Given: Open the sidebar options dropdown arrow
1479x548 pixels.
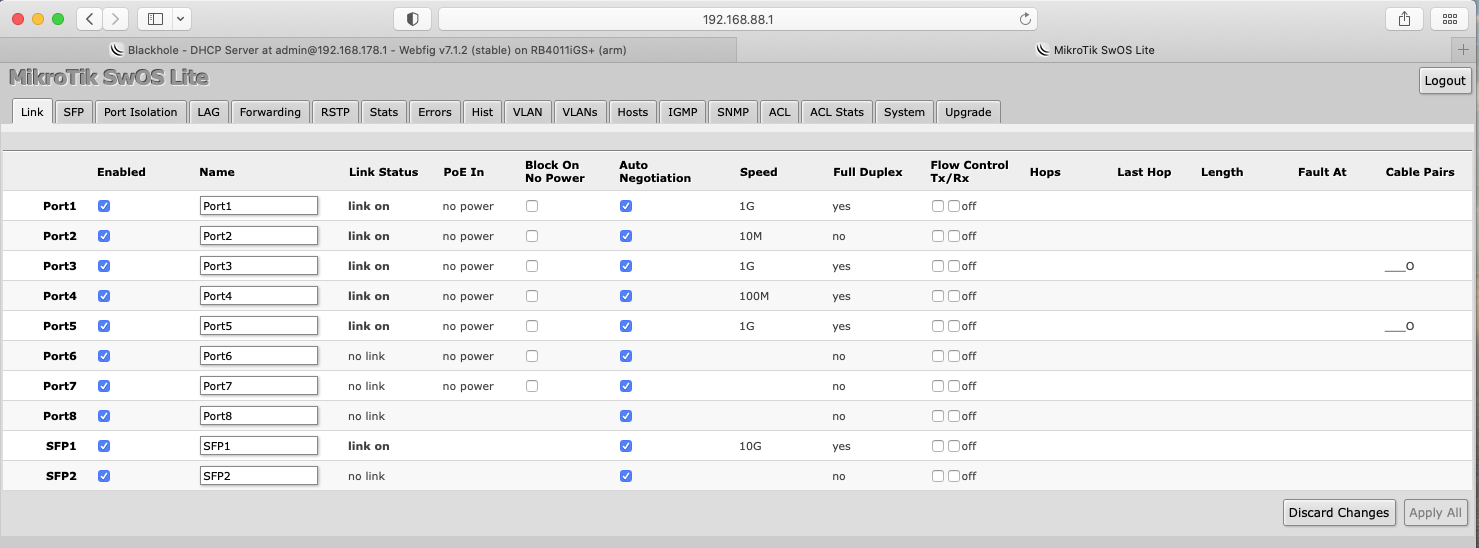Looking at the screenshot, I should coord(181,19).
